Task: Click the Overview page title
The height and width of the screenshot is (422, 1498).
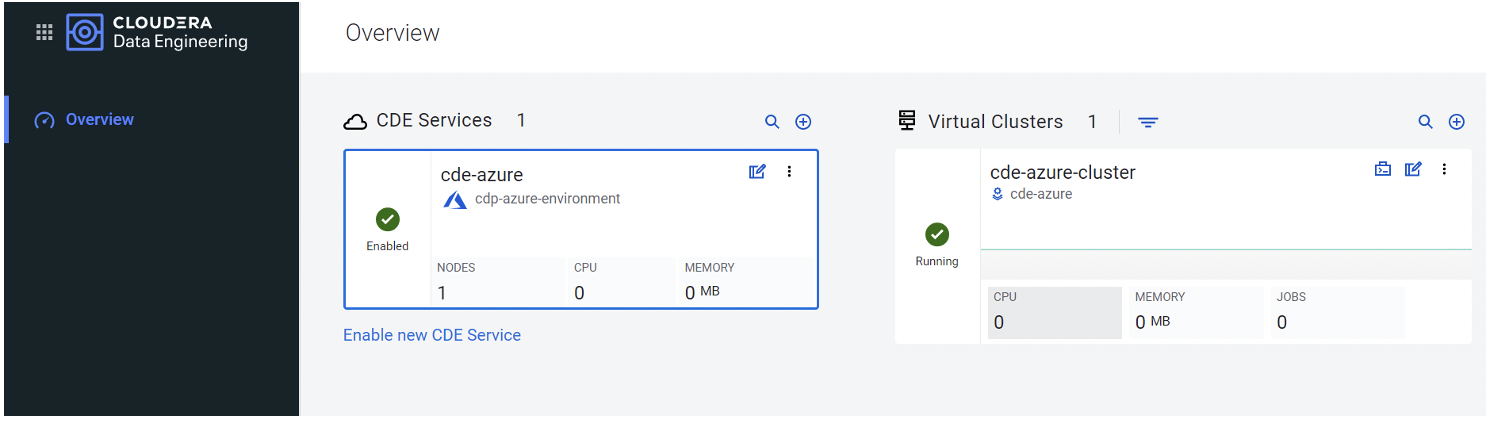Action: pyautogui.click(x=393, y=33)
